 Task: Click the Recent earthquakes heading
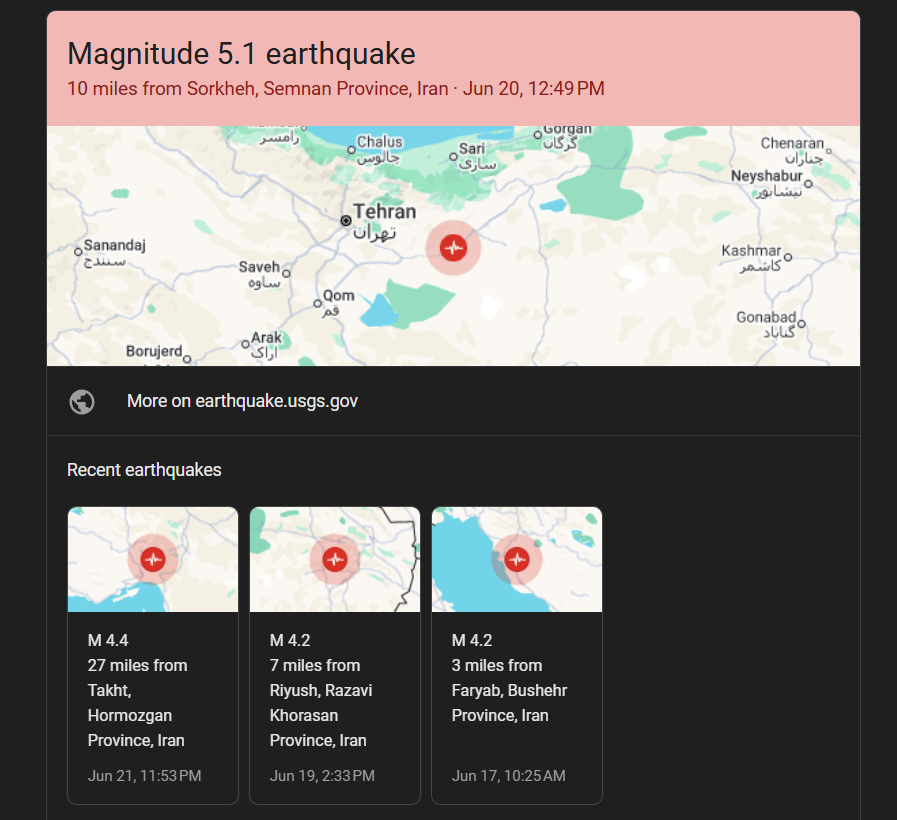pos(144,470)
